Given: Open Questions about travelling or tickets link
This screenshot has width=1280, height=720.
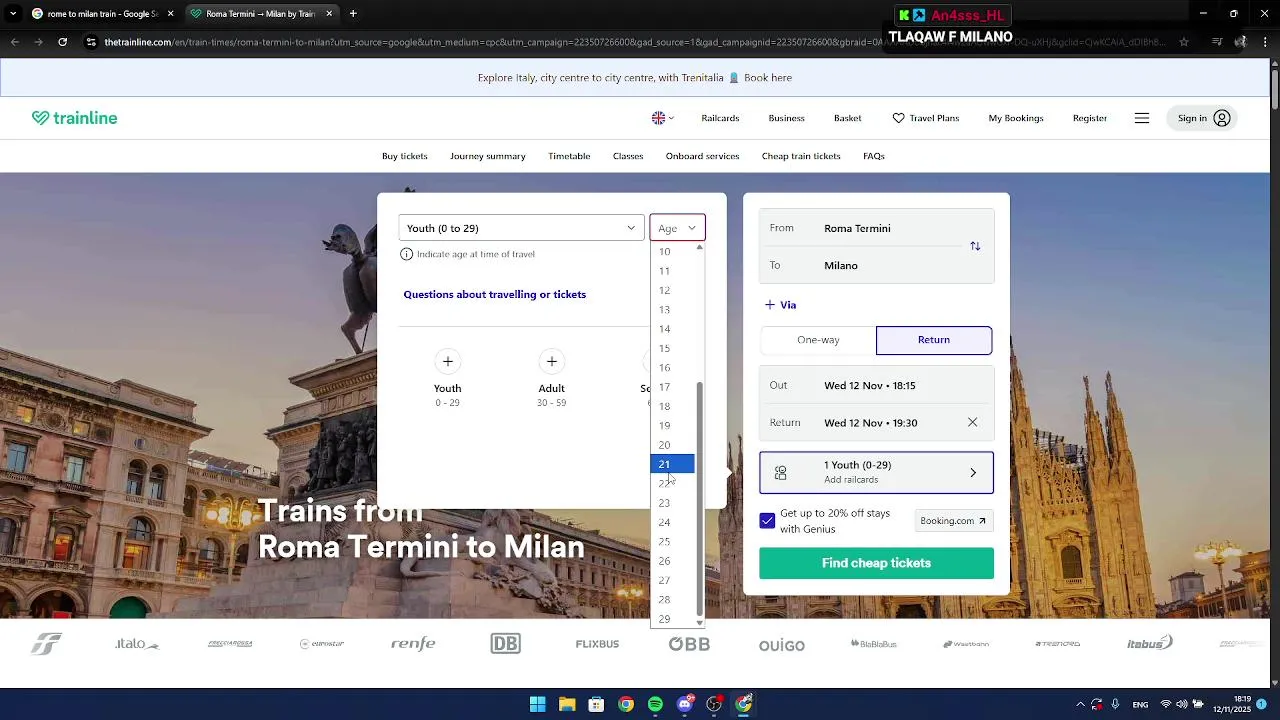Looking at the screenshot, I should (494, 295).
